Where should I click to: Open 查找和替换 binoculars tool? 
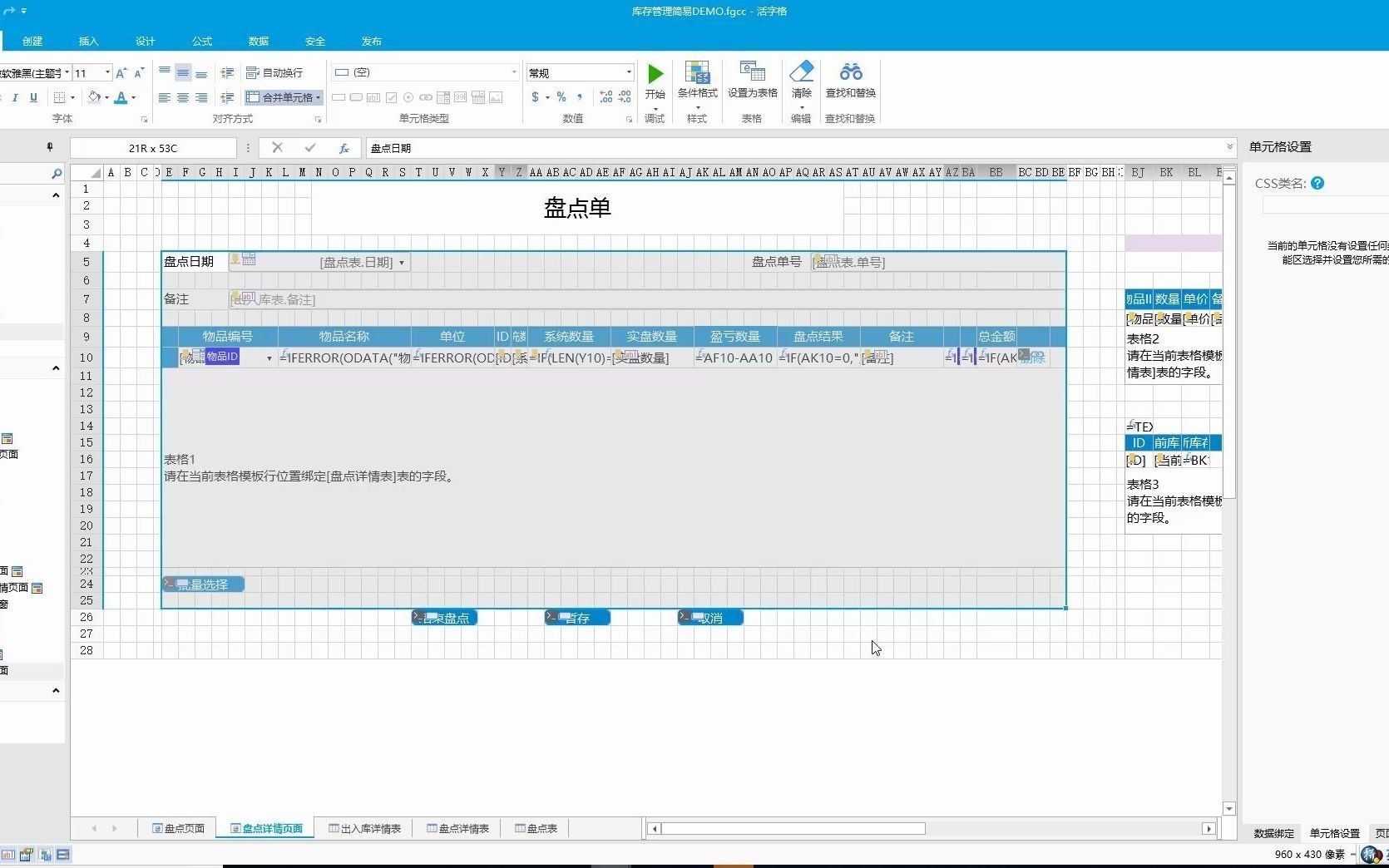pos(850,80)
